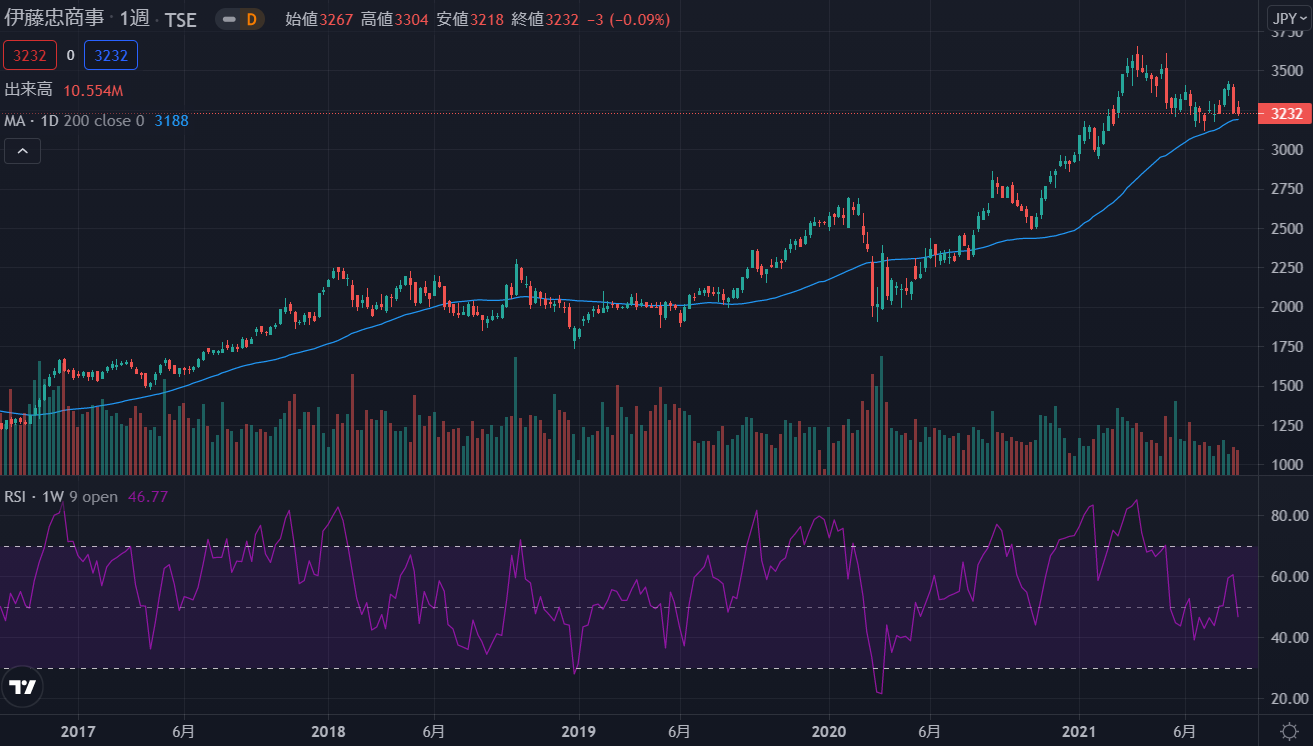Click the blue 3232 buy price button
The width and height of the screenshot is (1313, 746).
[x=111, y=55]
